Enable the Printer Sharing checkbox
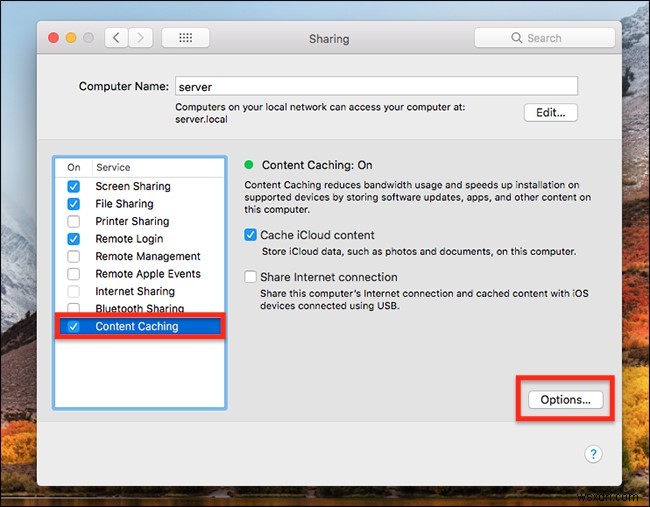Viewport: 650px width, 507px height. point(74,221)
